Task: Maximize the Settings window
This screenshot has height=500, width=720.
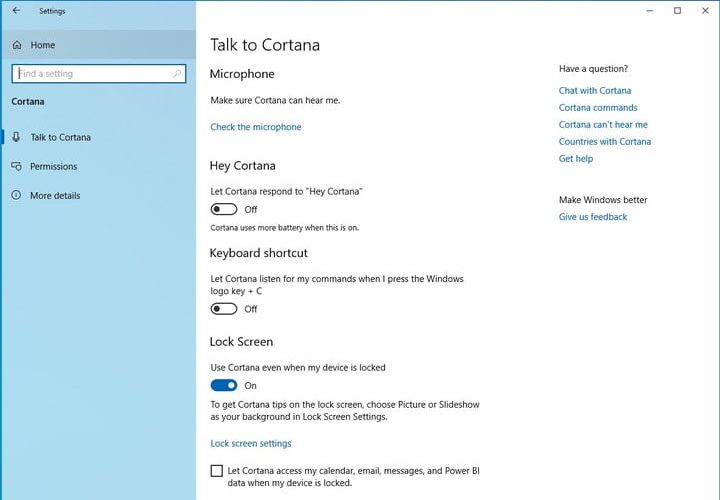Action: point(677,11)
